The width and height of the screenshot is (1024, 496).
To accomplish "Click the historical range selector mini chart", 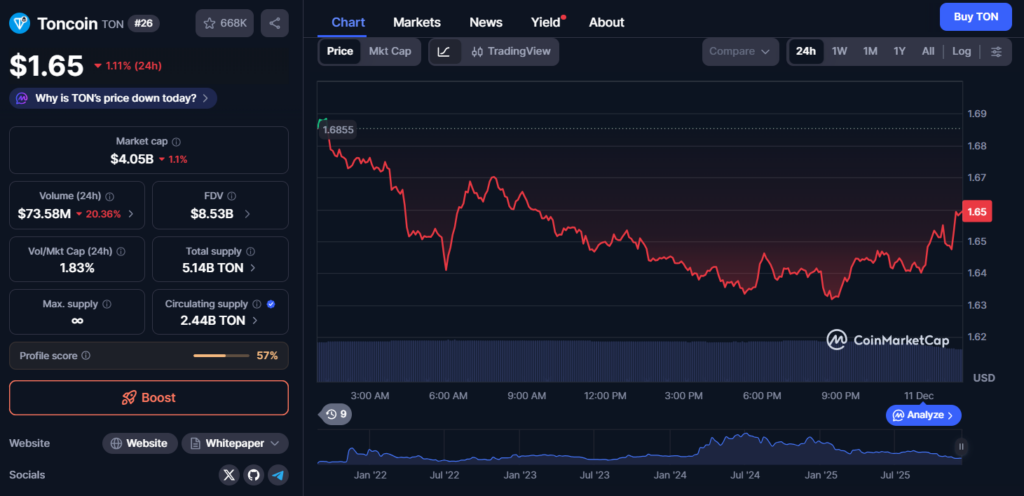I will (x=639, y=448).
